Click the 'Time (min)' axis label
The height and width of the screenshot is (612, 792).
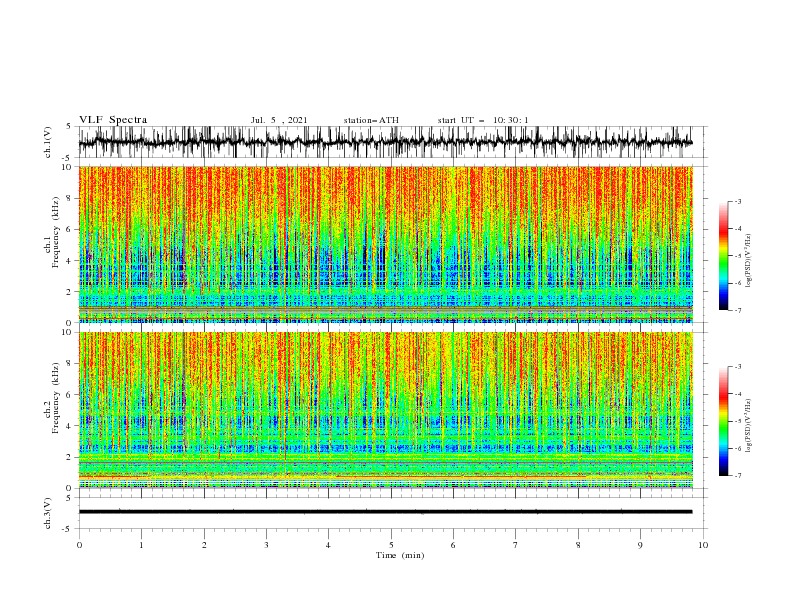point(400,555)
